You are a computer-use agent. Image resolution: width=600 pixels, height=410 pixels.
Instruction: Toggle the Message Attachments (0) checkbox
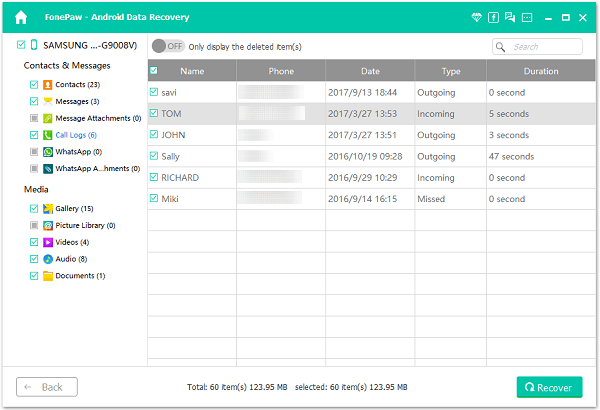point(34,118)
